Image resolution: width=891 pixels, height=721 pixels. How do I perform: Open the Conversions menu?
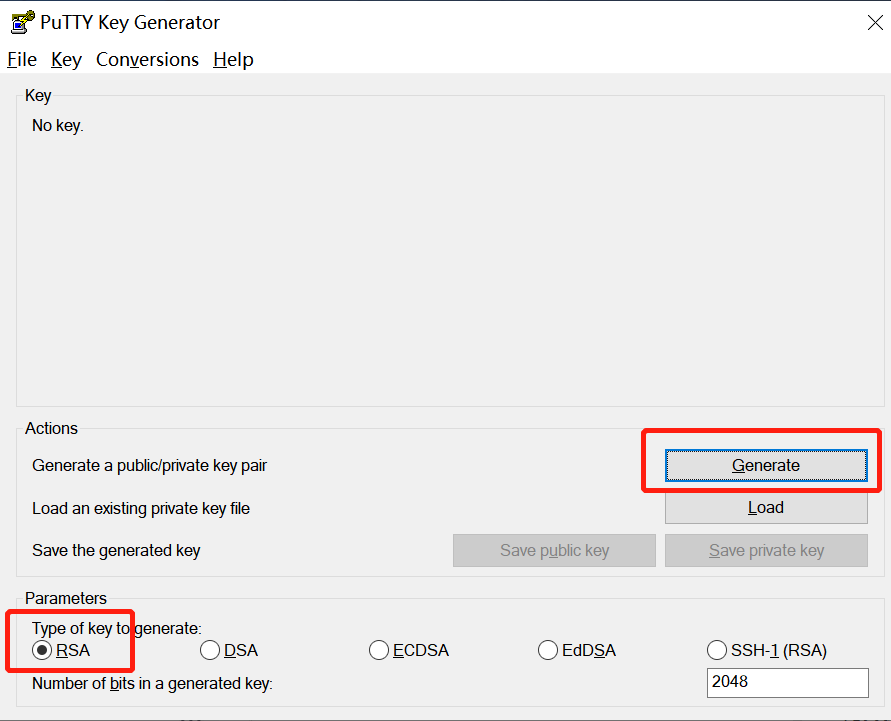(x=147, y=60)
